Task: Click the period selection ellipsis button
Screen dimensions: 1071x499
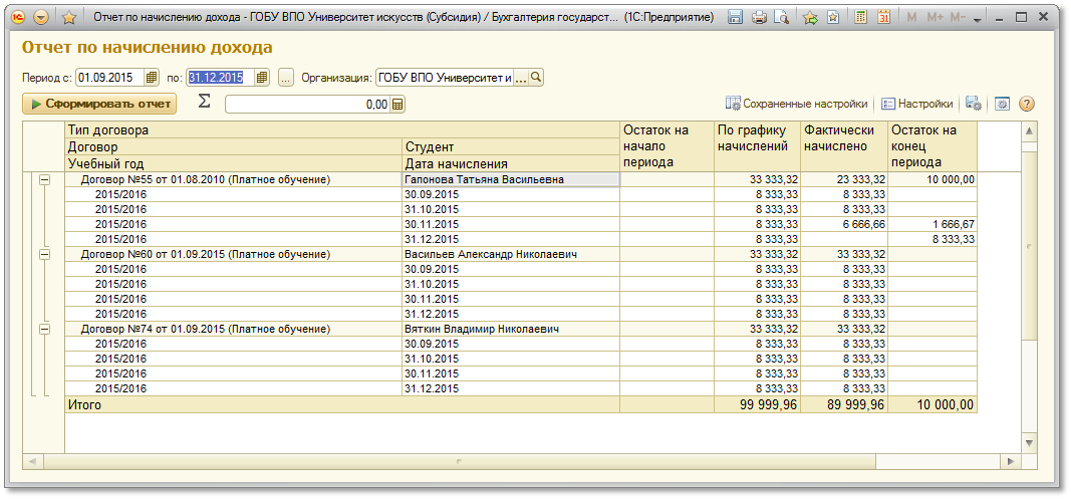Action: tap(286, 78)
